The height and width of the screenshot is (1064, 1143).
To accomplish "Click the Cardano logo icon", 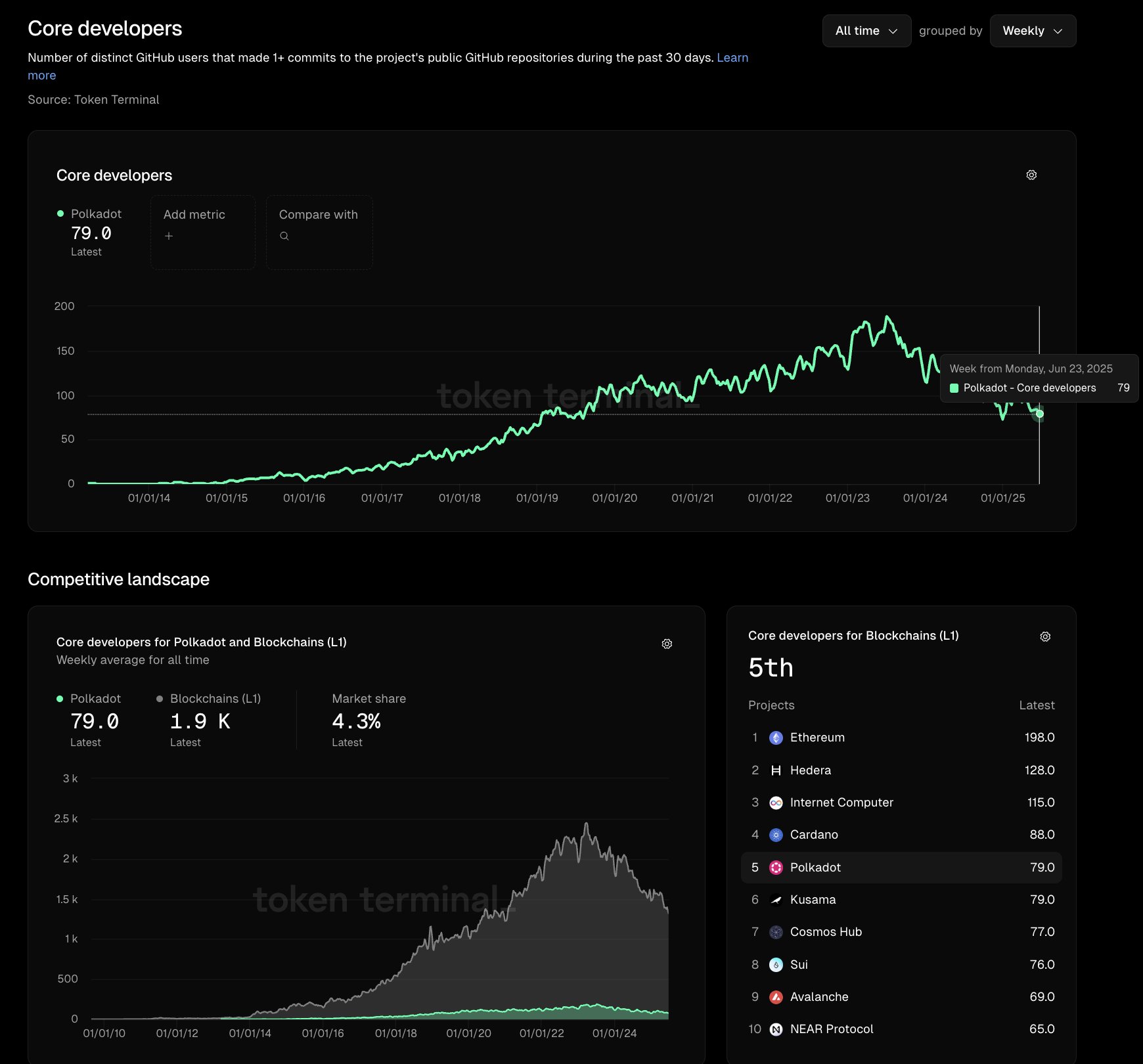I will tap(776, 835).
